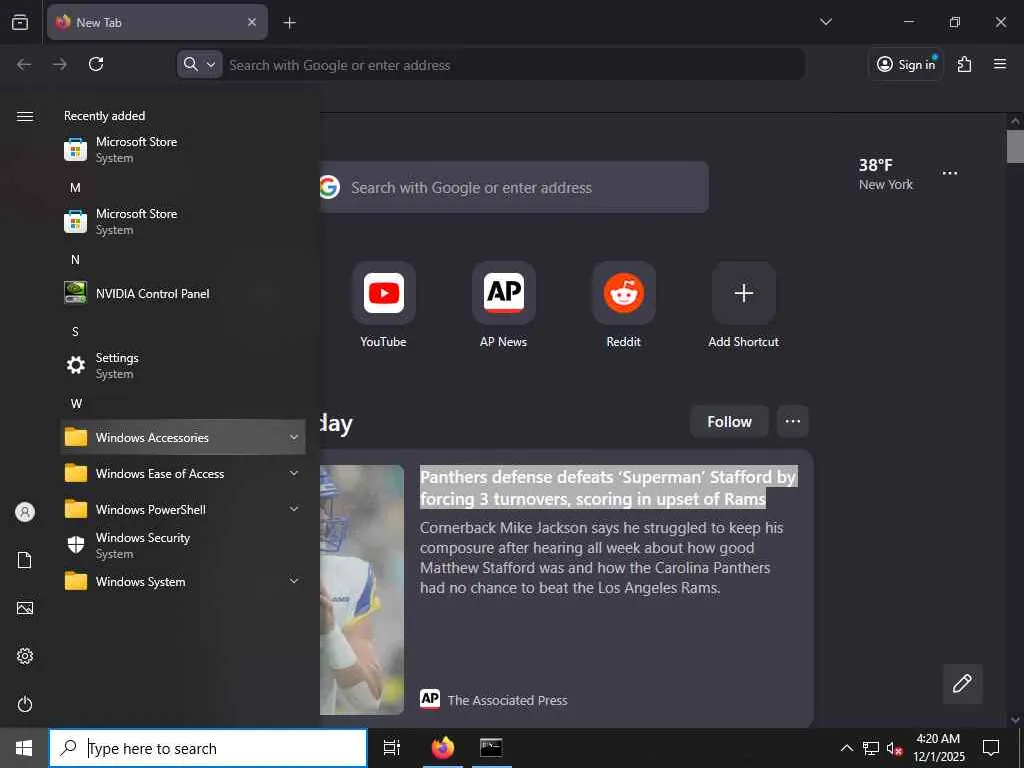Go back one page in Firefox
This screenshot has width=1024, height=768.
pos(24,64)
